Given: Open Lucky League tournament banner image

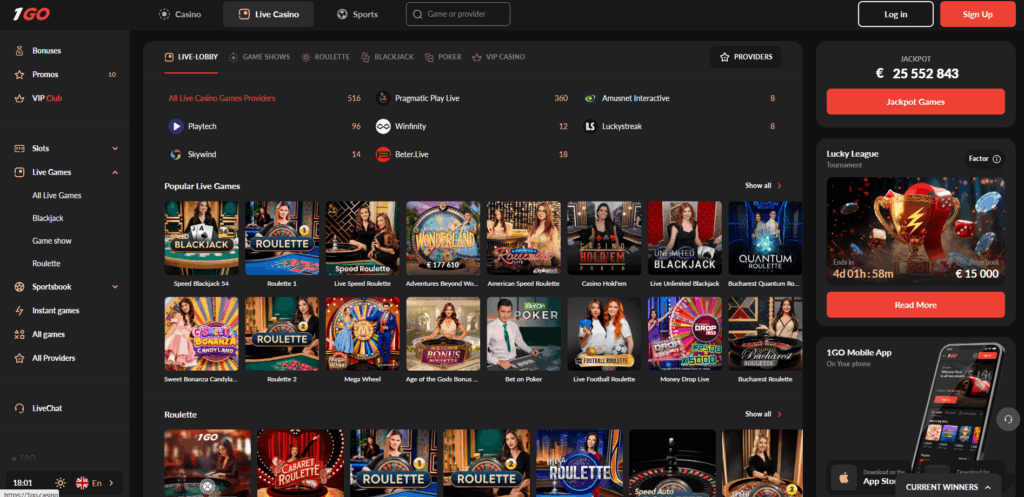Looking at the screenshot, I should click(916, 231).
